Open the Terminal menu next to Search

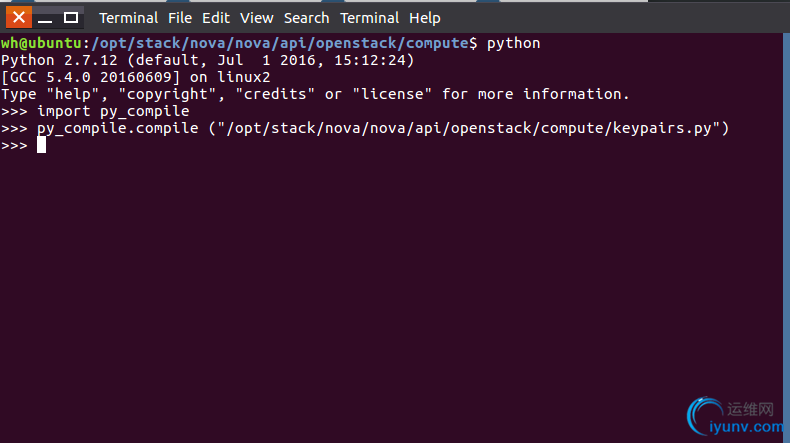[x=369, y=18]
